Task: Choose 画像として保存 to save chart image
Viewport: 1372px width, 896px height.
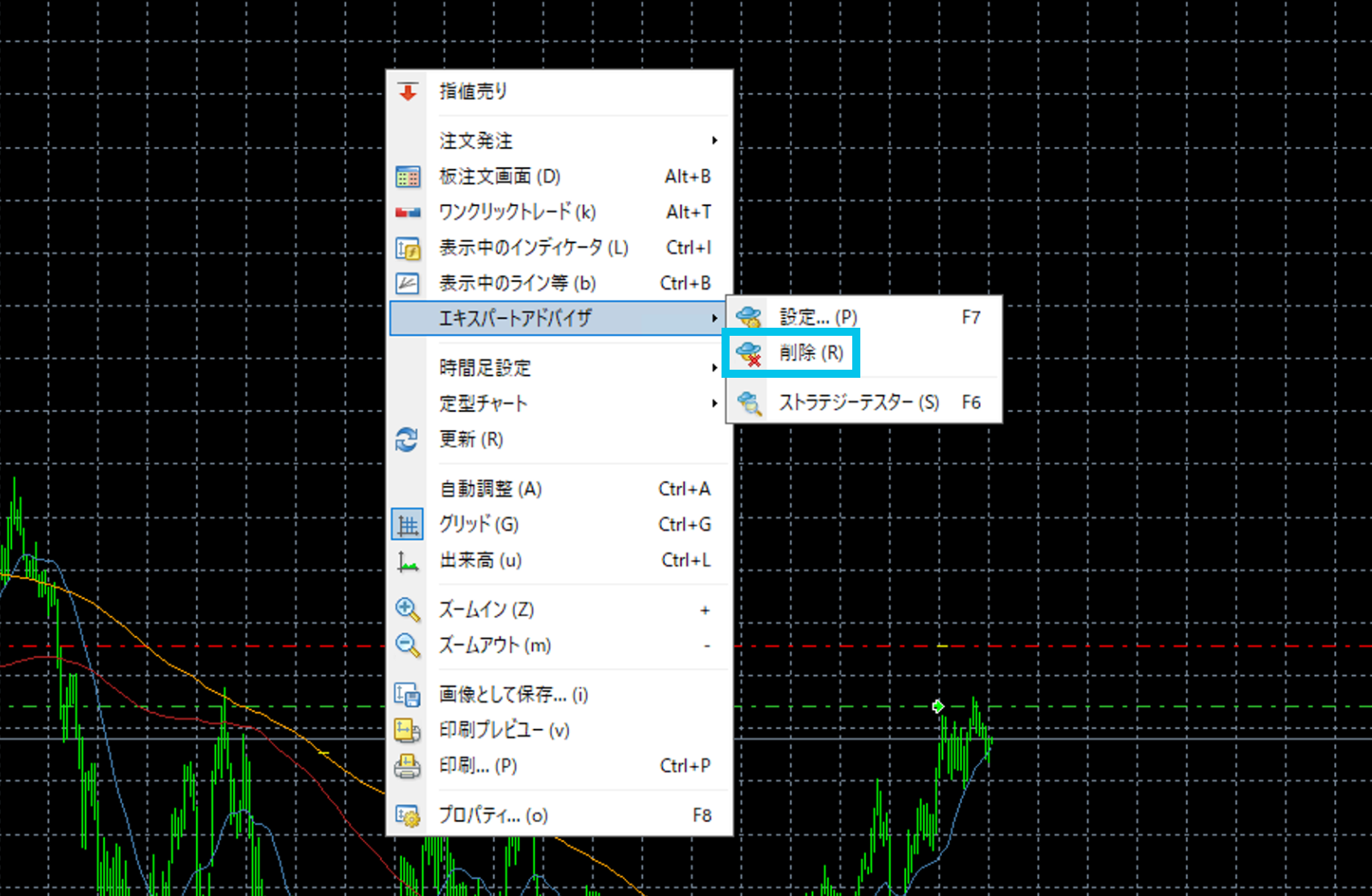Action: tap(513, 694)
